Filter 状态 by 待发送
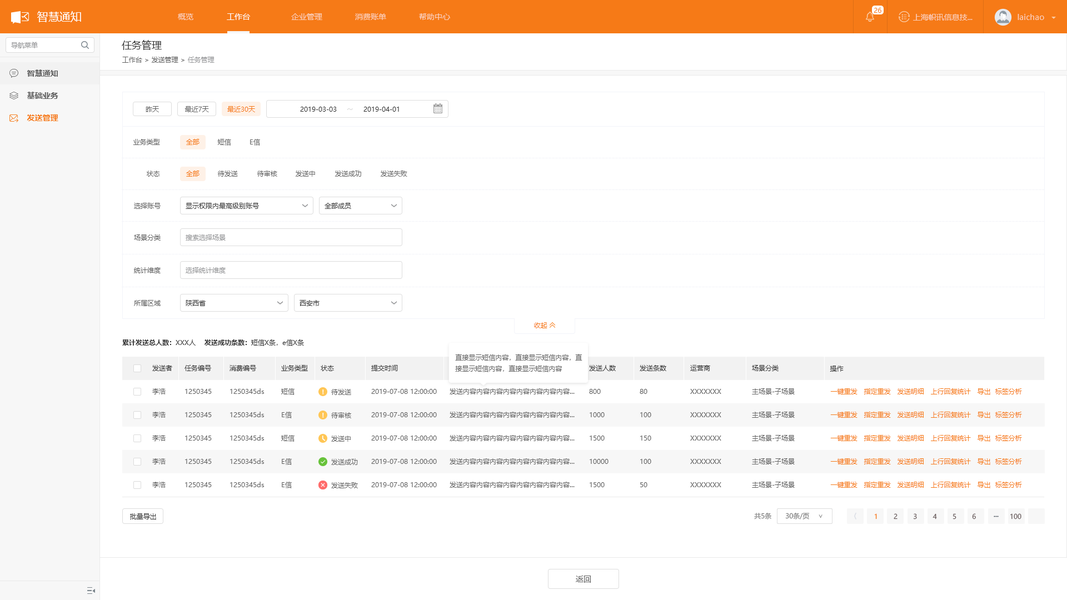The height and width of the screenshot is (600, 1067). tap(227, 173)
